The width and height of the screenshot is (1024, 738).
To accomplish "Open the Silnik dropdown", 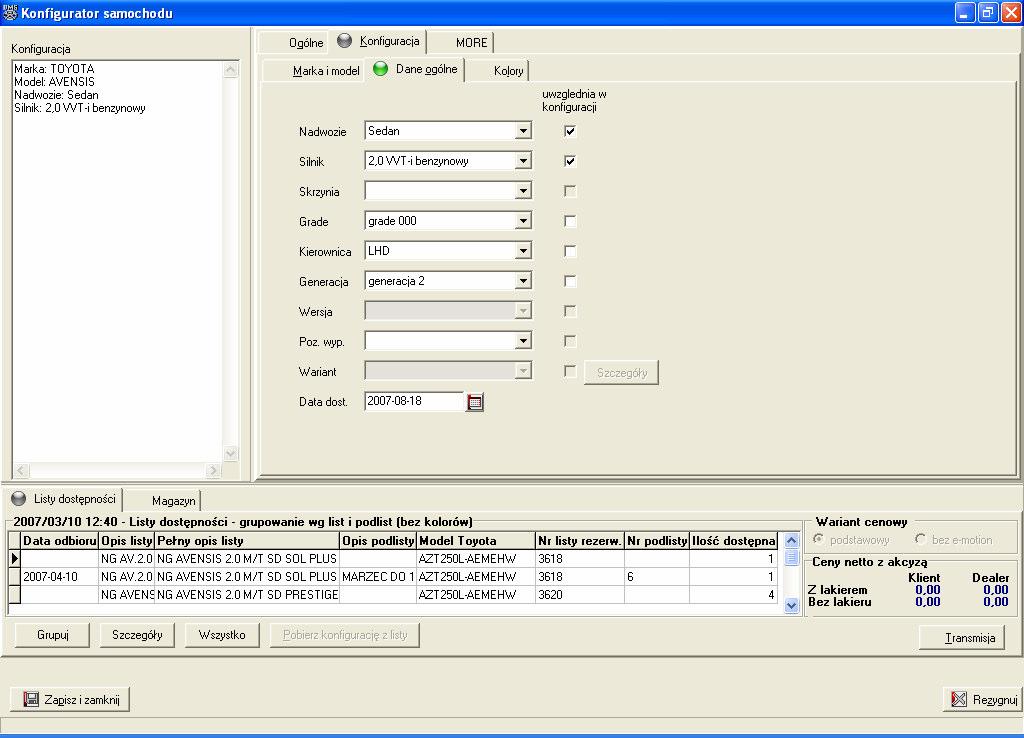I will click(522, 161).
